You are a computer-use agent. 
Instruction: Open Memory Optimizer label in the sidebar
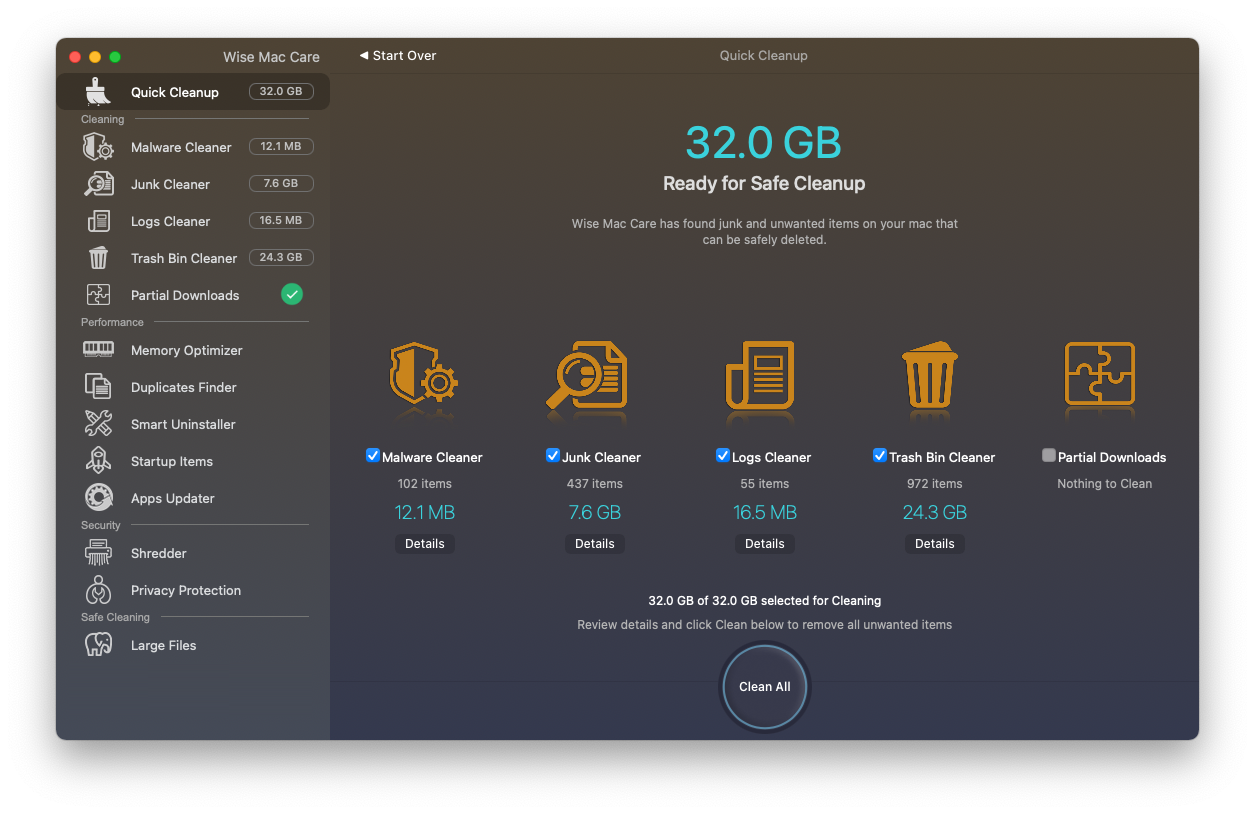(x=187, y=350)
